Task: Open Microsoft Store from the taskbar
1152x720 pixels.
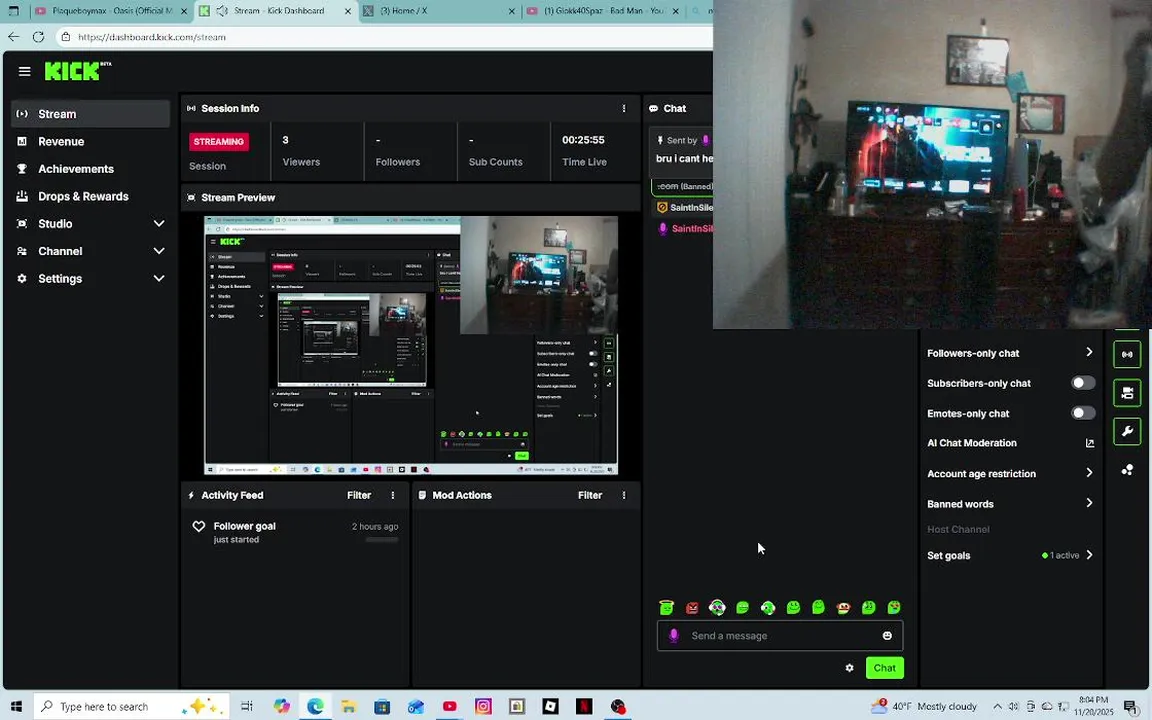Action: click(x=382, y=706)
